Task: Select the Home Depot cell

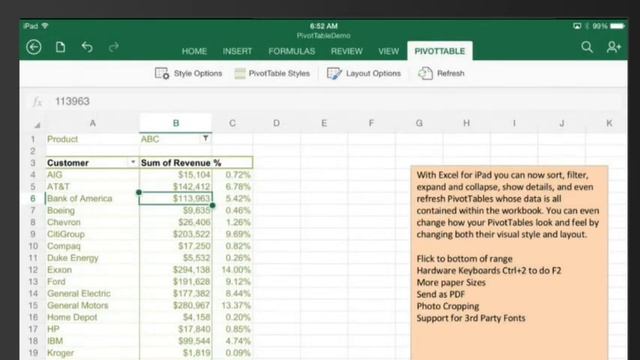Action: click(93, 317)
